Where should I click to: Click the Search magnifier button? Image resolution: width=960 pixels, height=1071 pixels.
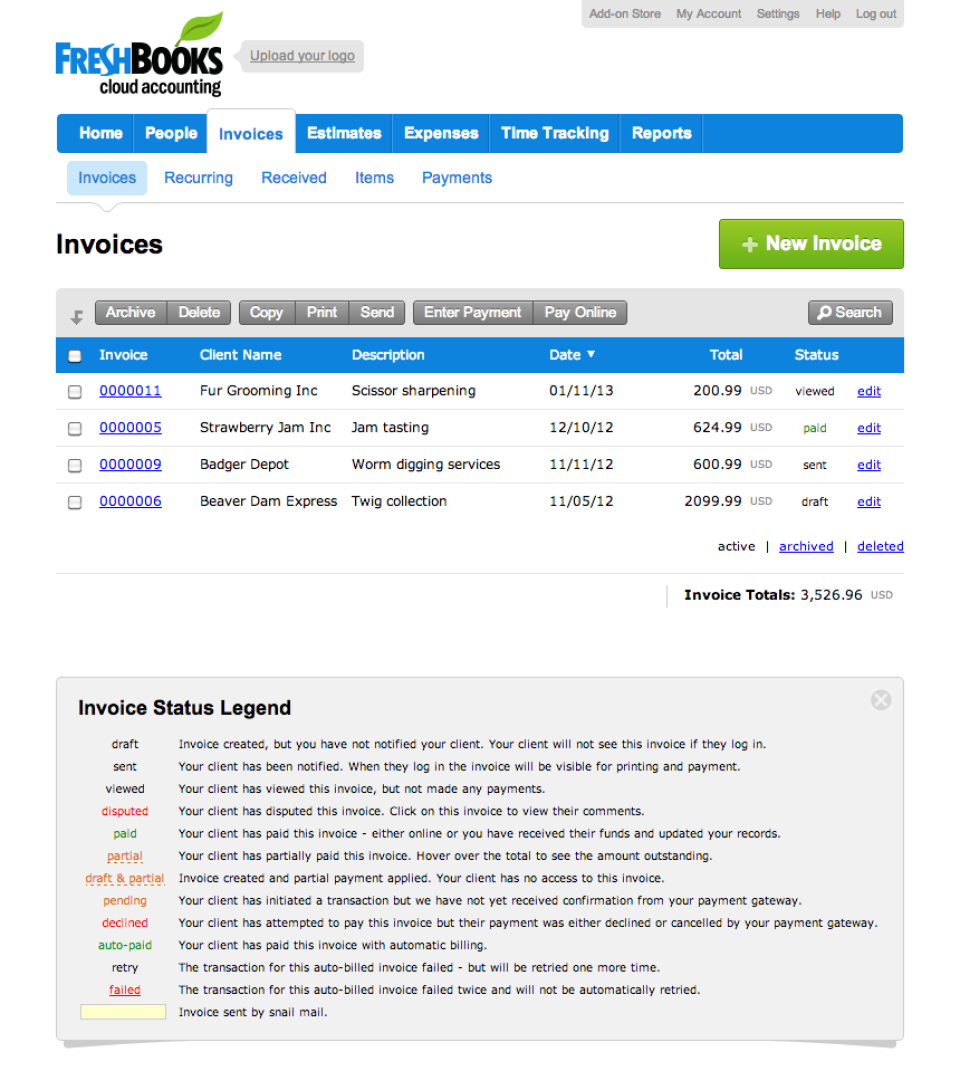tap(850, 312)
